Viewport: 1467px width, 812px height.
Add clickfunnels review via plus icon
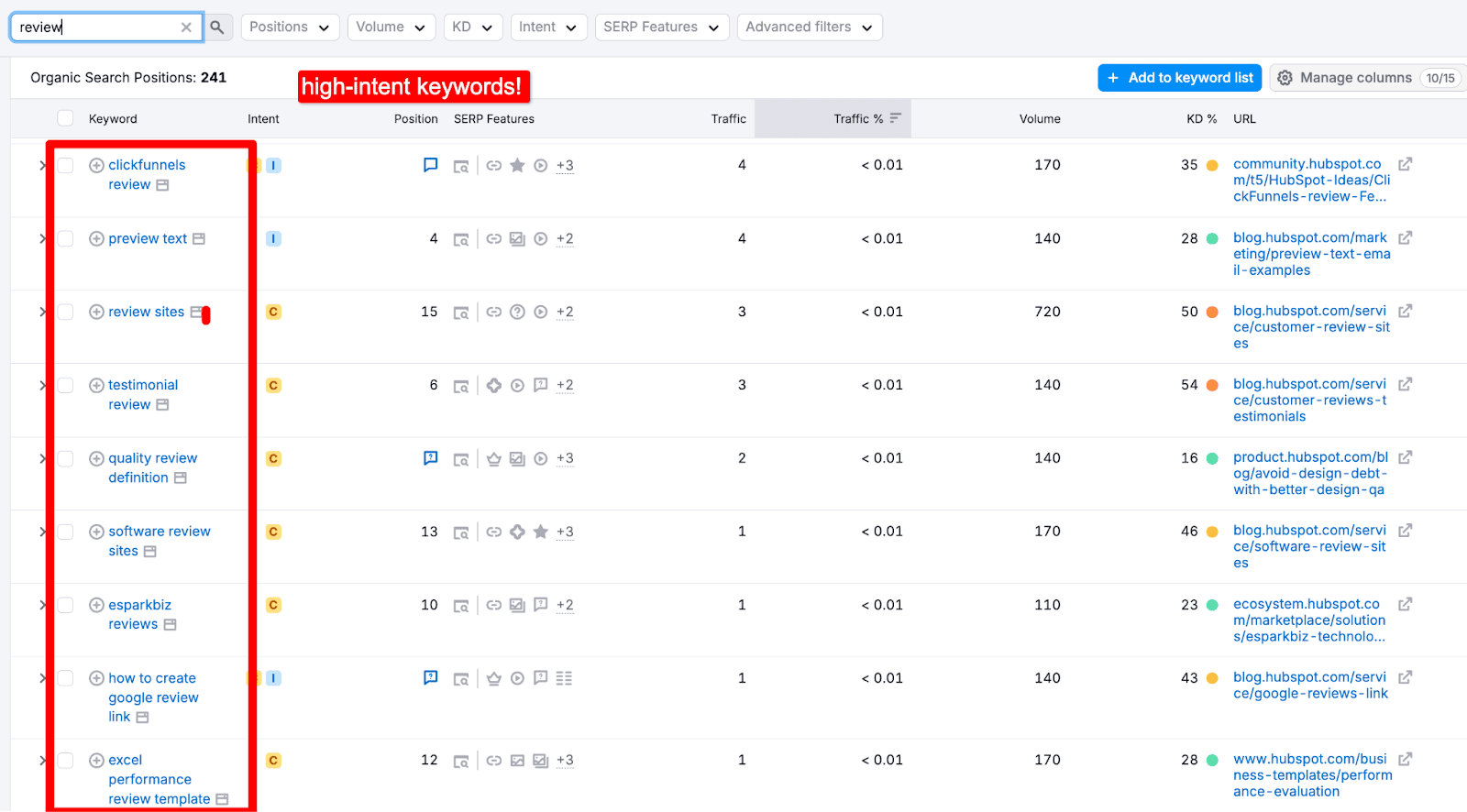(x=96, y=166)
